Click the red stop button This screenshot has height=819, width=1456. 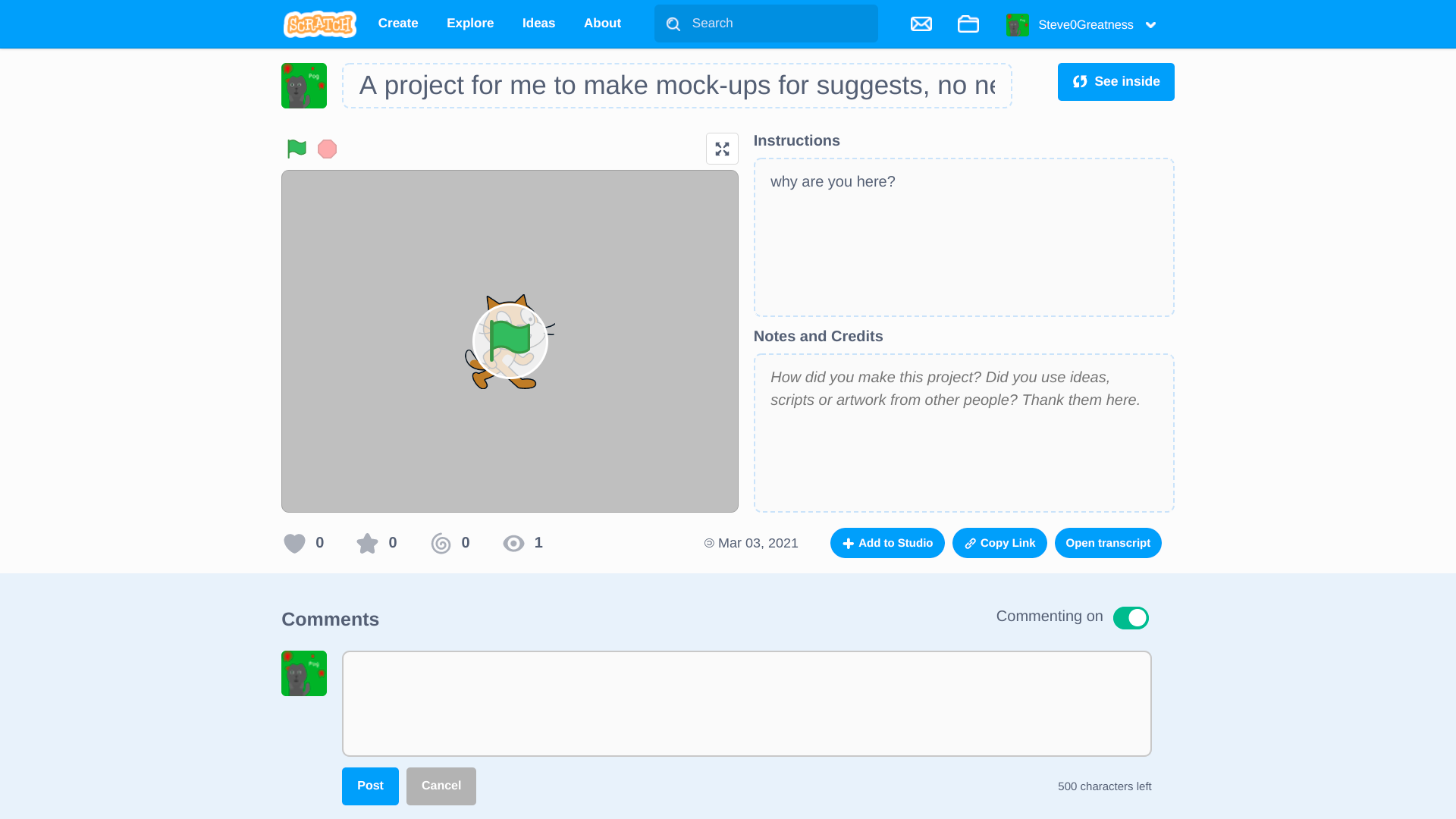[x=327, y=148]
